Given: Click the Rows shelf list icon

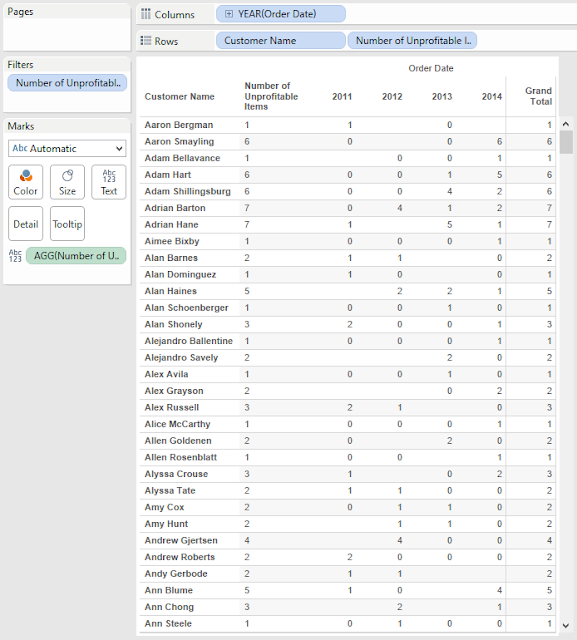Looking at the screenshot, I should pos(146,41).
